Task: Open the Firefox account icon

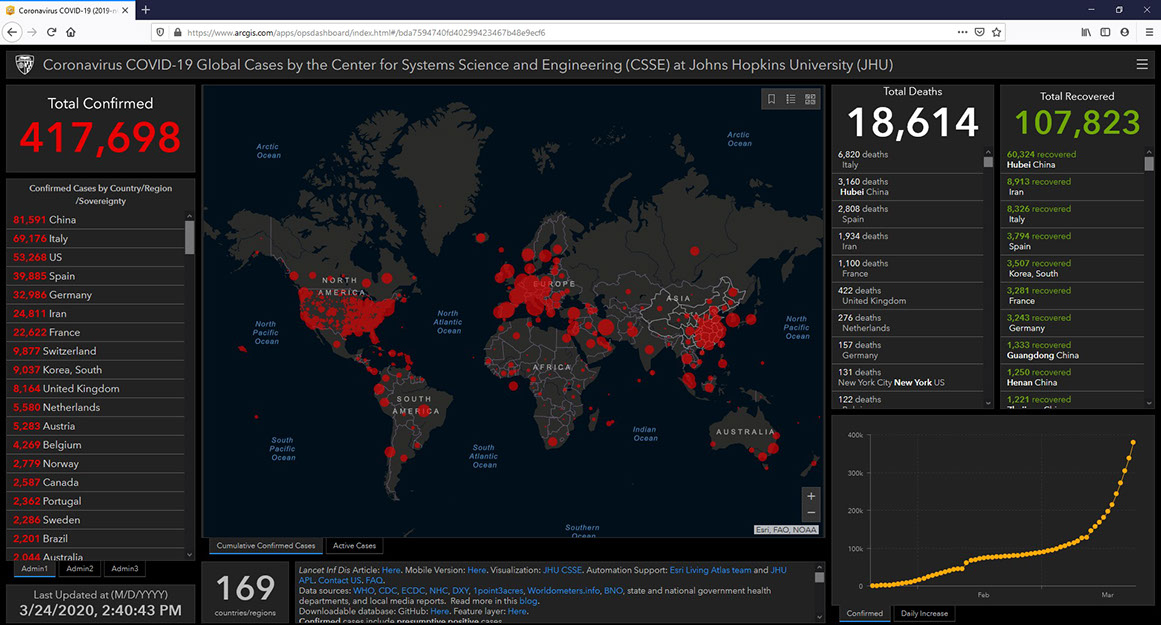Action: point(1125,32)
